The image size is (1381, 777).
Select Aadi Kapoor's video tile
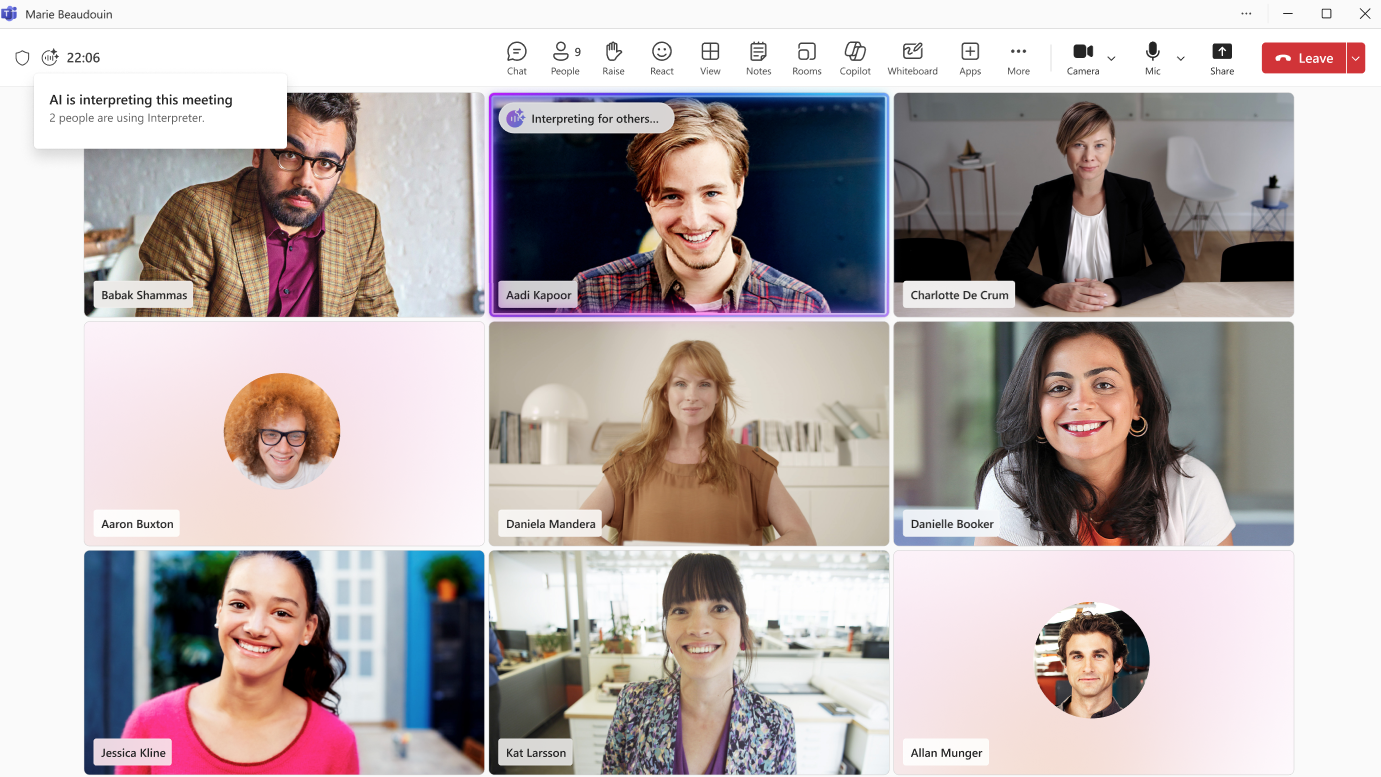click(x=689, y=205)
